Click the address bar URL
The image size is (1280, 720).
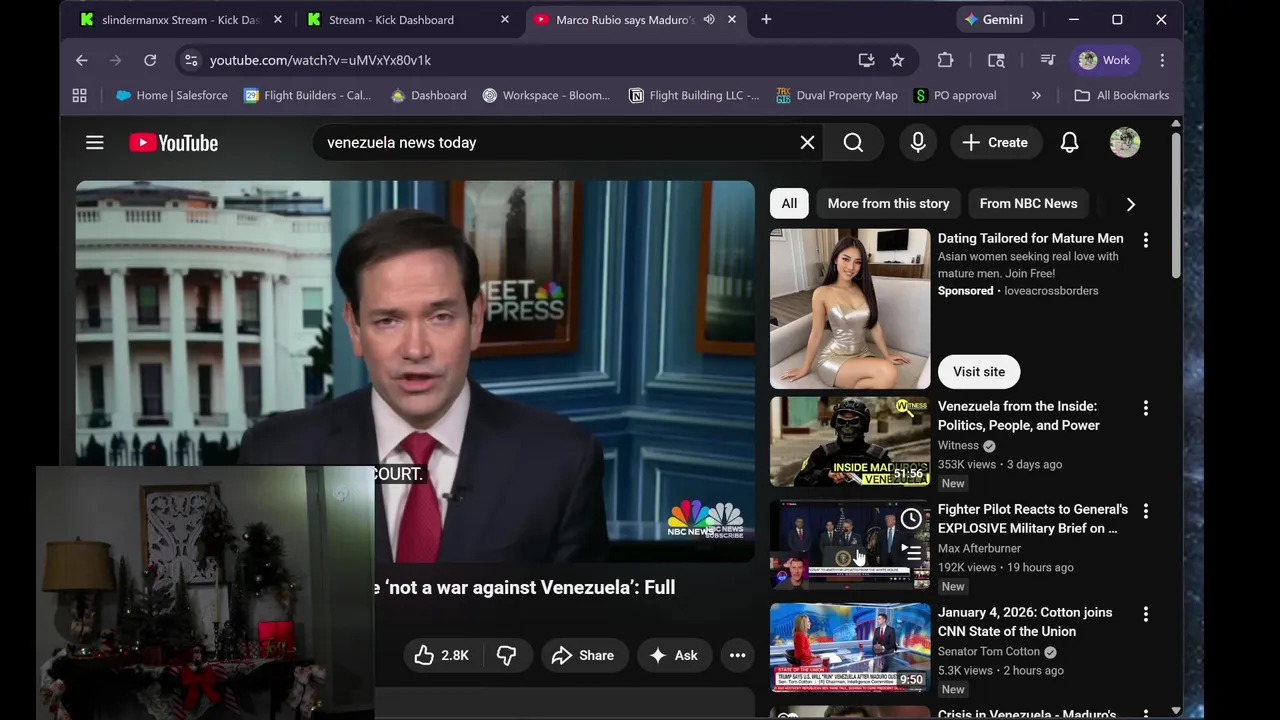(x=320, y=60)
